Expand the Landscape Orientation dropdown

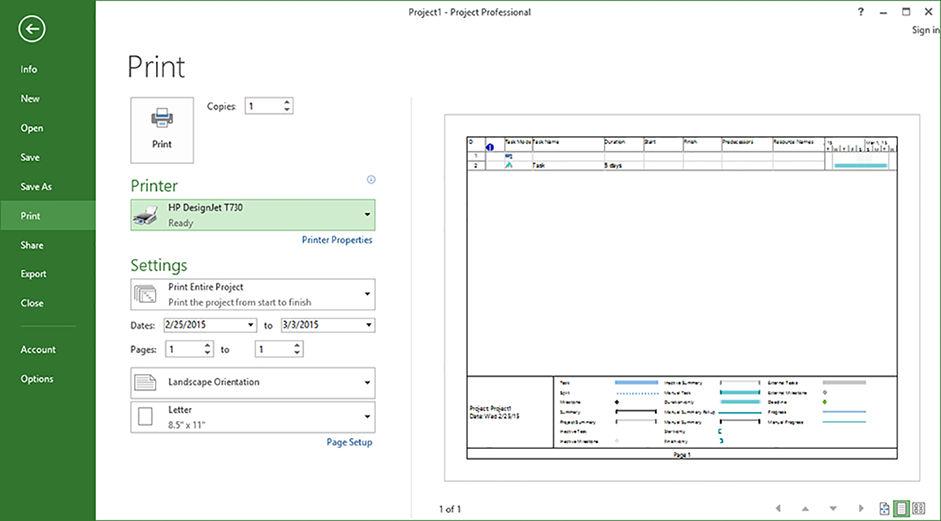(x=253, y=382)
